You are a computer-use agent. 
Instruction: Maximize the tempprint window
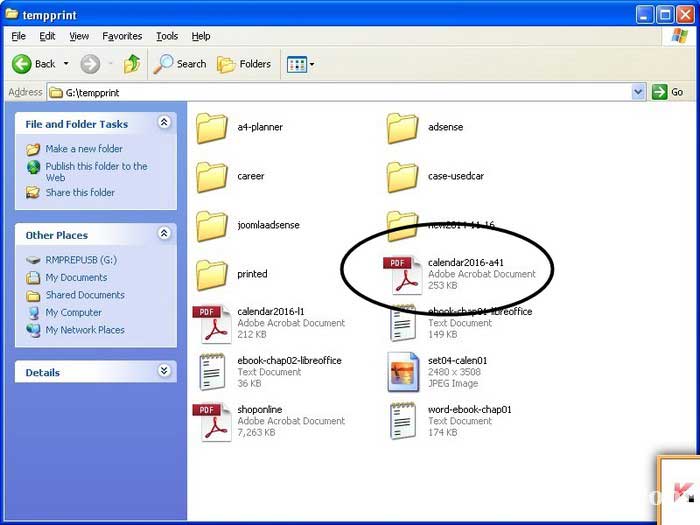pyautogui.click(x=664, y=15)
